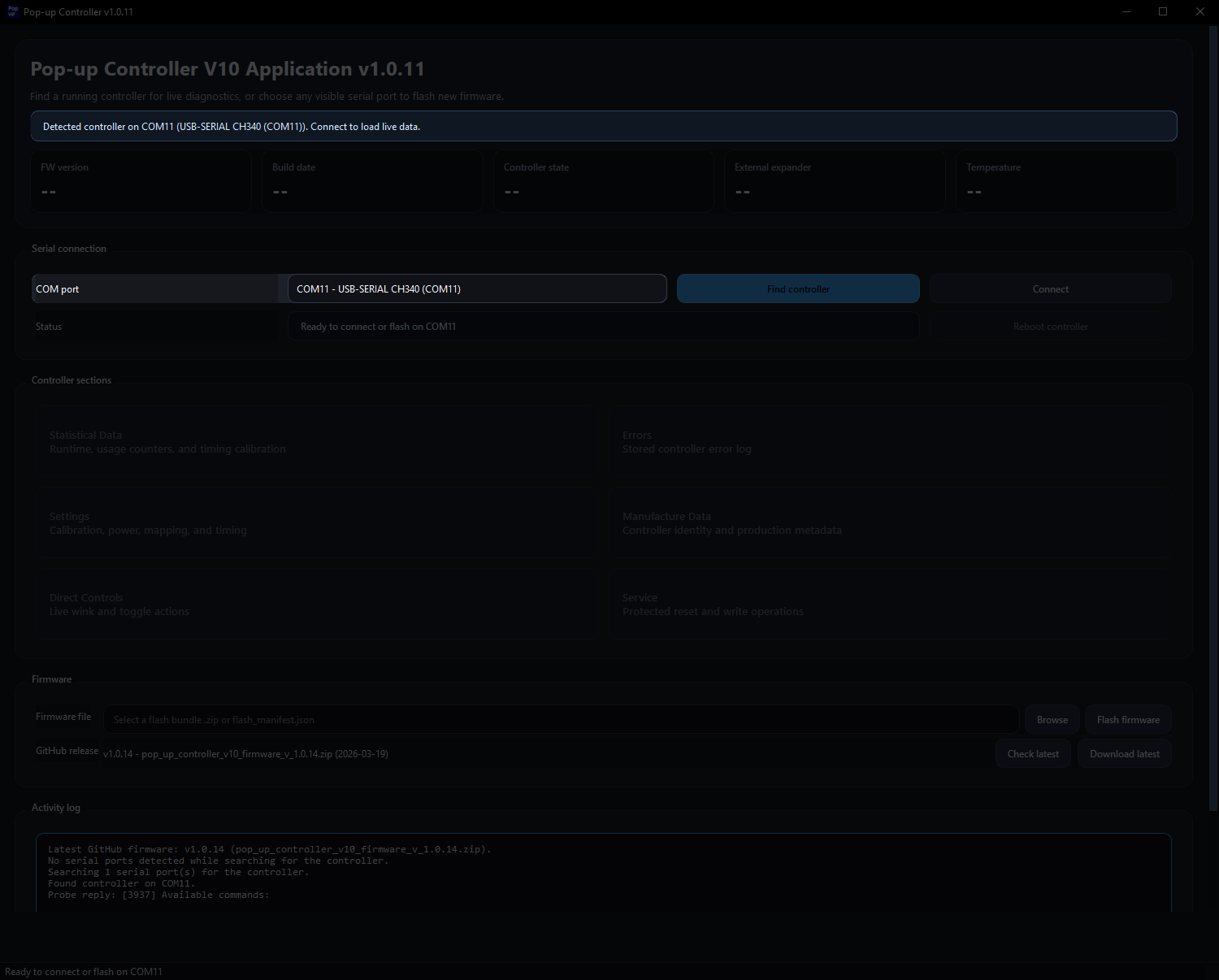Open the Settings section
Screen dimensions: 1219x980
(x=317, y=523)
